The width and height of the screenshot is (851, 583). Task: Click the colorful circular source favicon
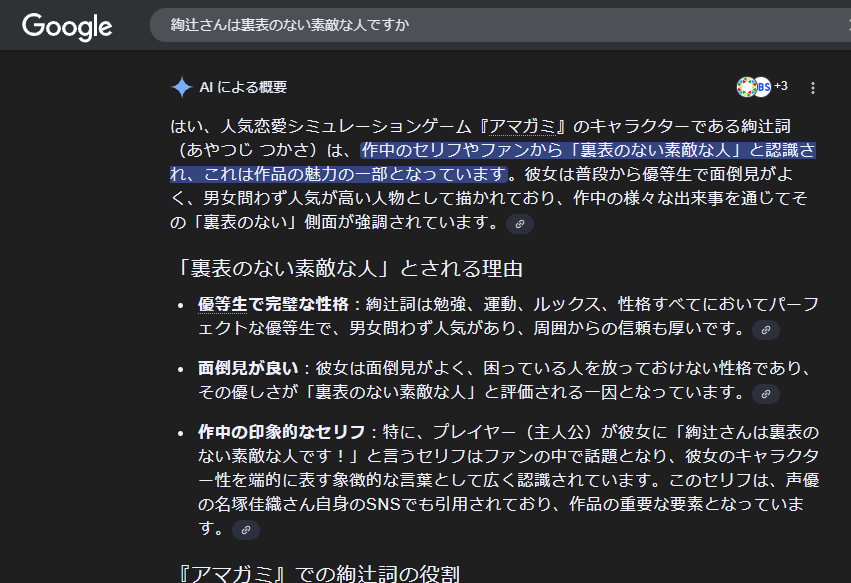(x=746, y=87)
